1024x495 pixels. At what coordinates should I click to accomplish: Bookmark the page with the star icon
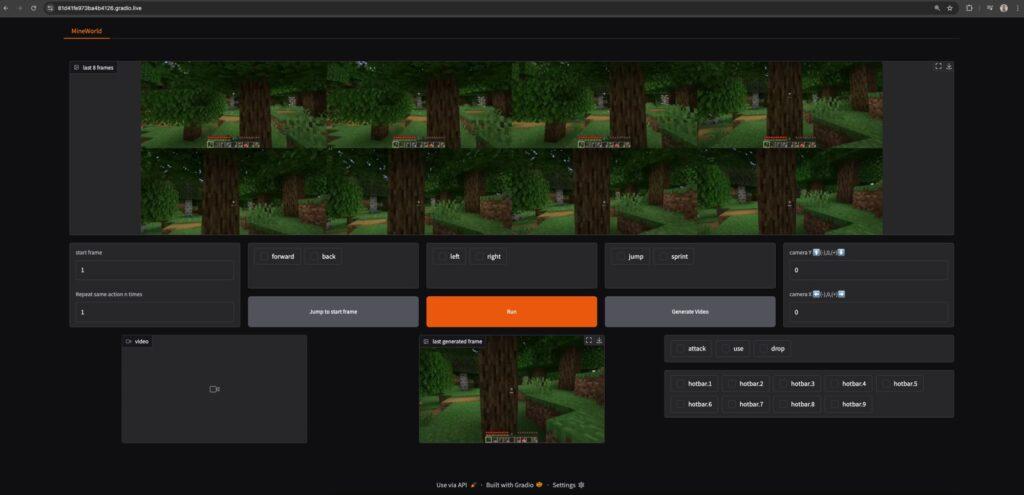[x=950, y=8]
